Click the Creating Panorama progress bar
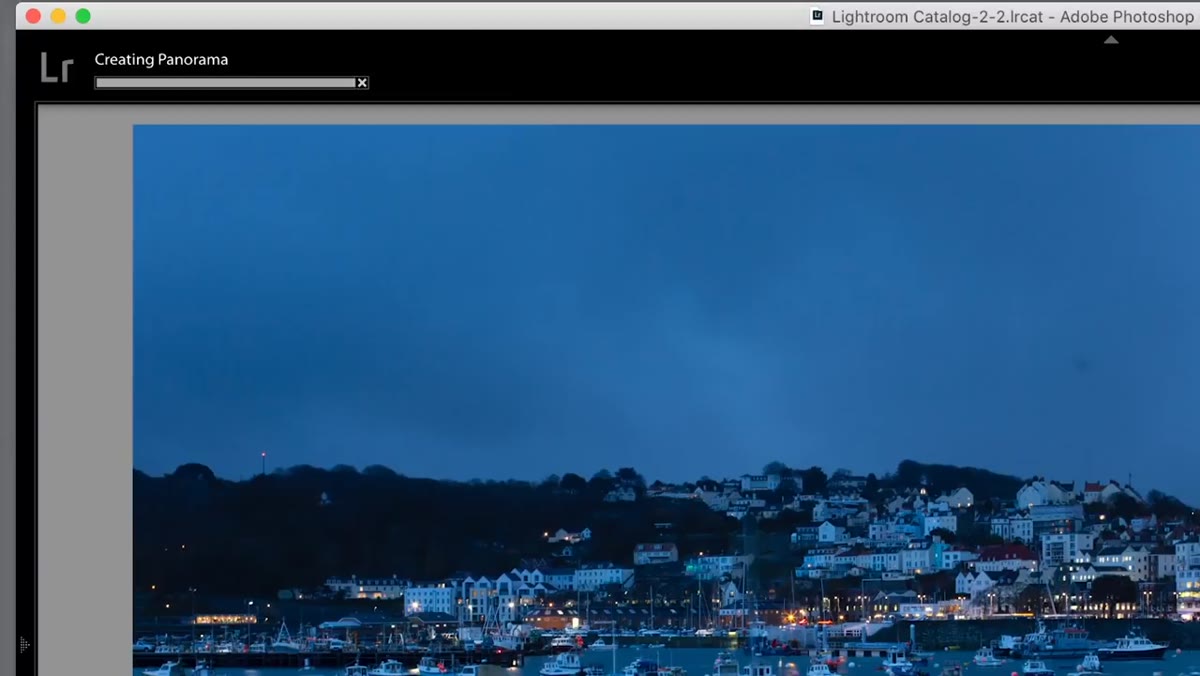Viewport: 1200px width, 676px height. 225,83
